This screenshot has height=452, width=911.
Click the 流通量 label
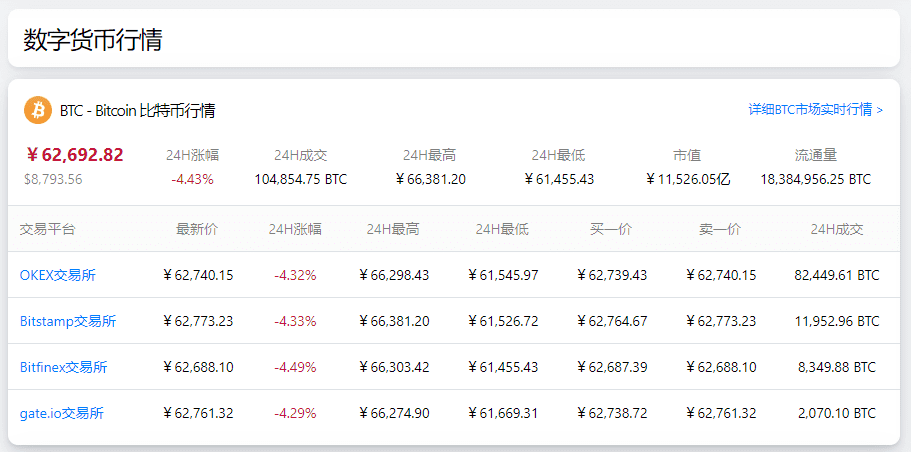coord(816,155)
